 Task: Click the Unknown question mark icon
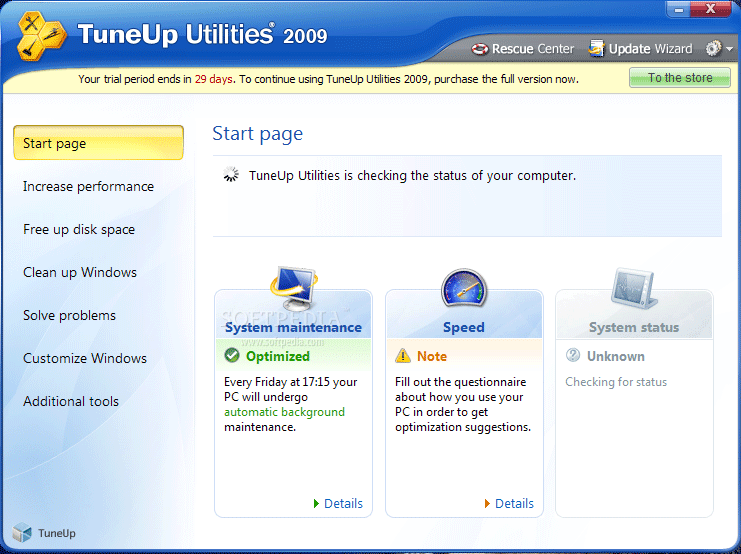[573, 355]
